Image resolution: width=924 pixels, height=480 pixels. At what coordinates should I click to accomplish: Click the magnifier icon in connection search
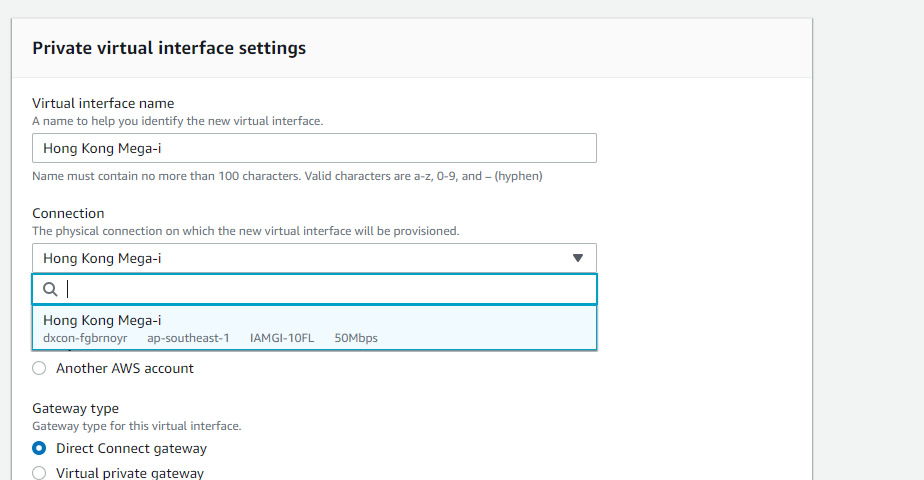50,289
